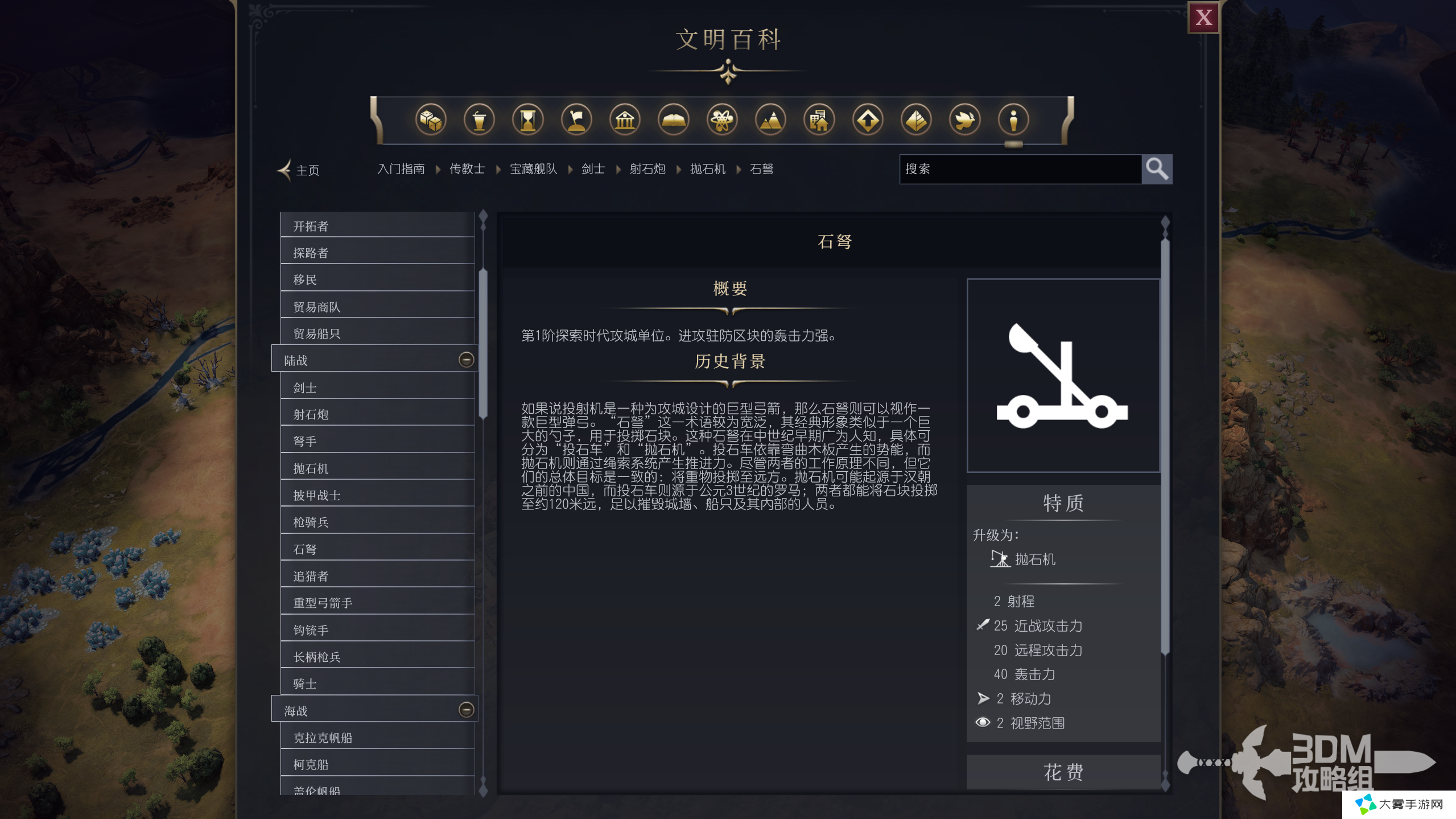The image size is (1456, 819).
Task: Jump to 抛石机 in breadcrumb trail
Action: tap(707, 169)
